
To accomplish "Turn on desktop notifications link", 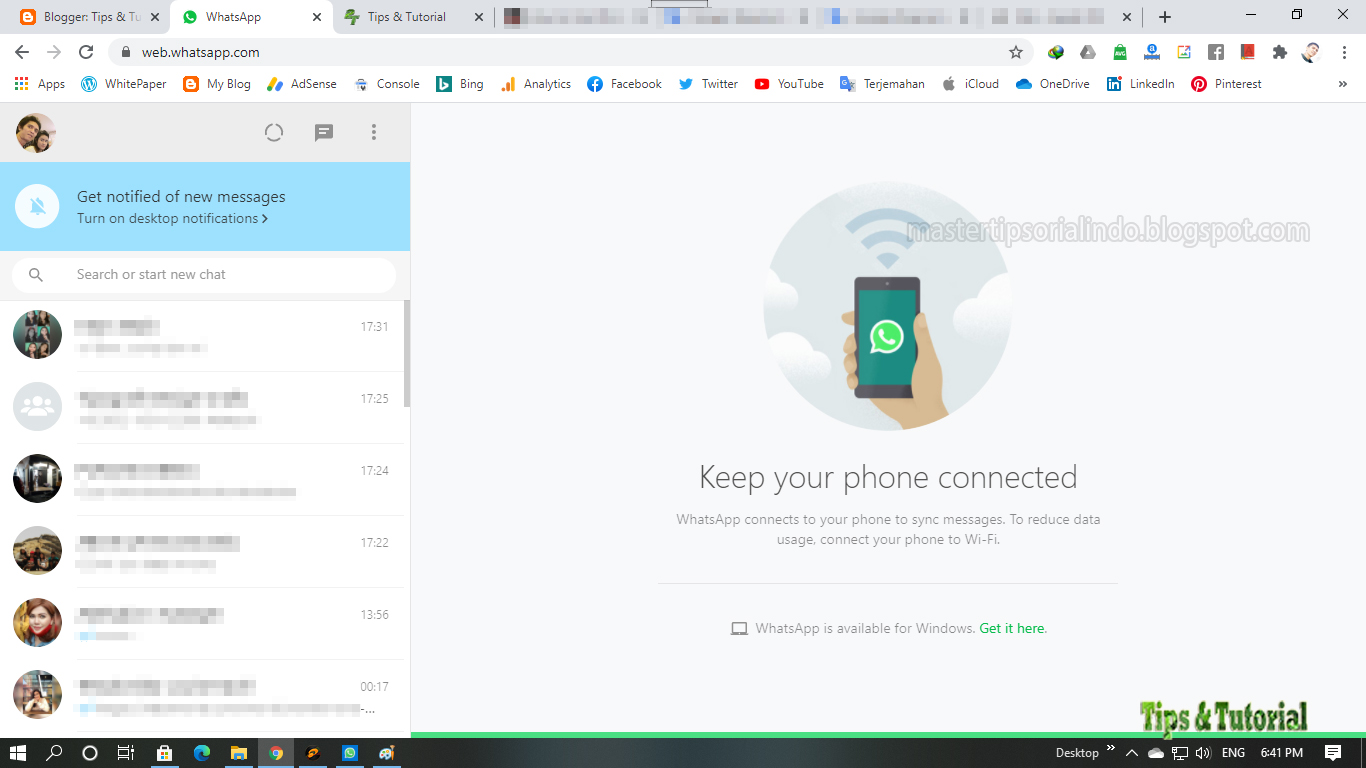I will pyautogui.click(x=172, y=218).
